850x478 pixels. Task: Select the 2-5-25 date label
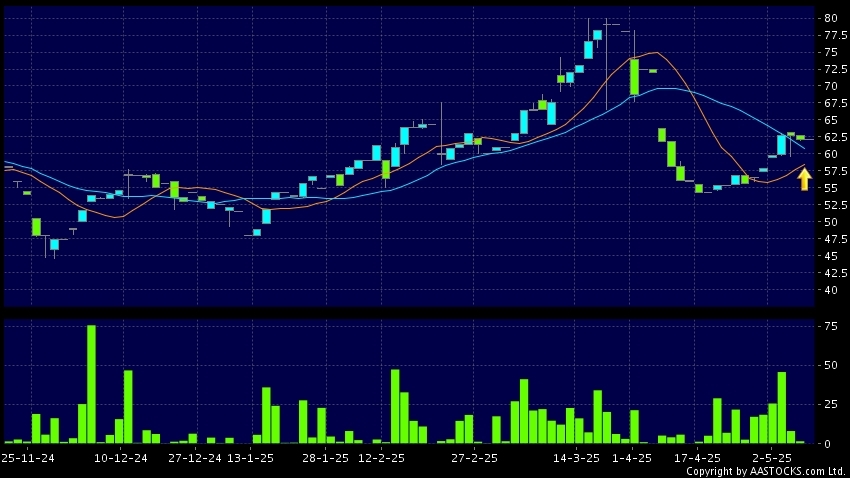coord(772,458)
